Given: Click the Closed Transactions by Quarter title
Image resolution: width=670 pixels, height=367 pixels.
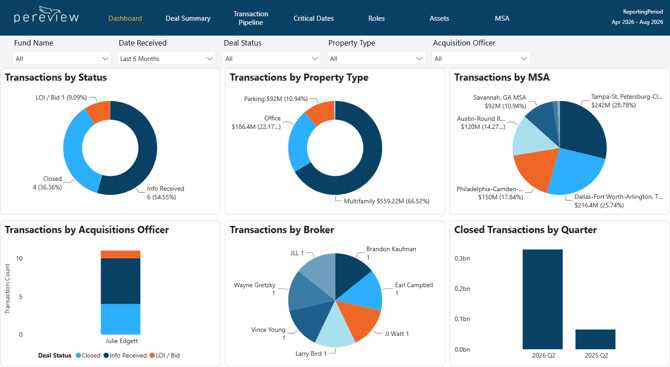Looking at the screenshot, I should coord(525,230).
